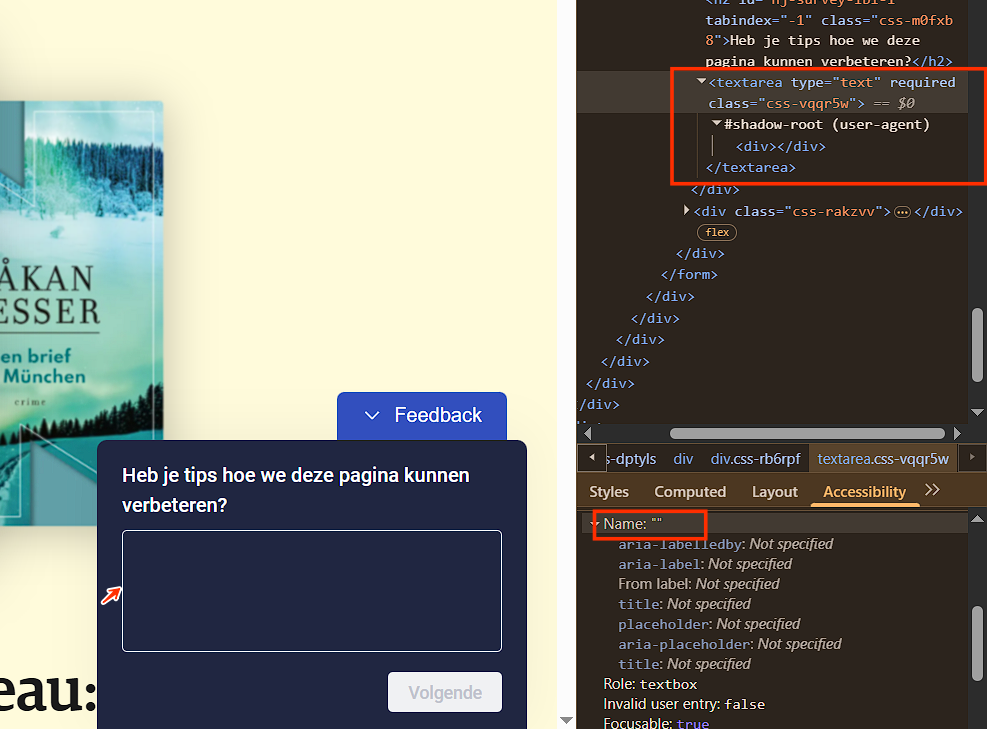This screenshot has height=729, width=987.
Task: Open the Computed tab
Action: coord(690,492)
